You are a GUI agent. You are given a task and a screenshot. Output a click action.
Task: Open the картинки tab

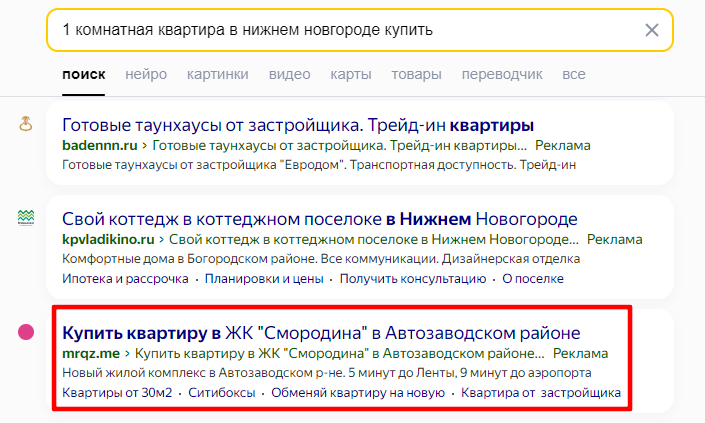[218, 74]
